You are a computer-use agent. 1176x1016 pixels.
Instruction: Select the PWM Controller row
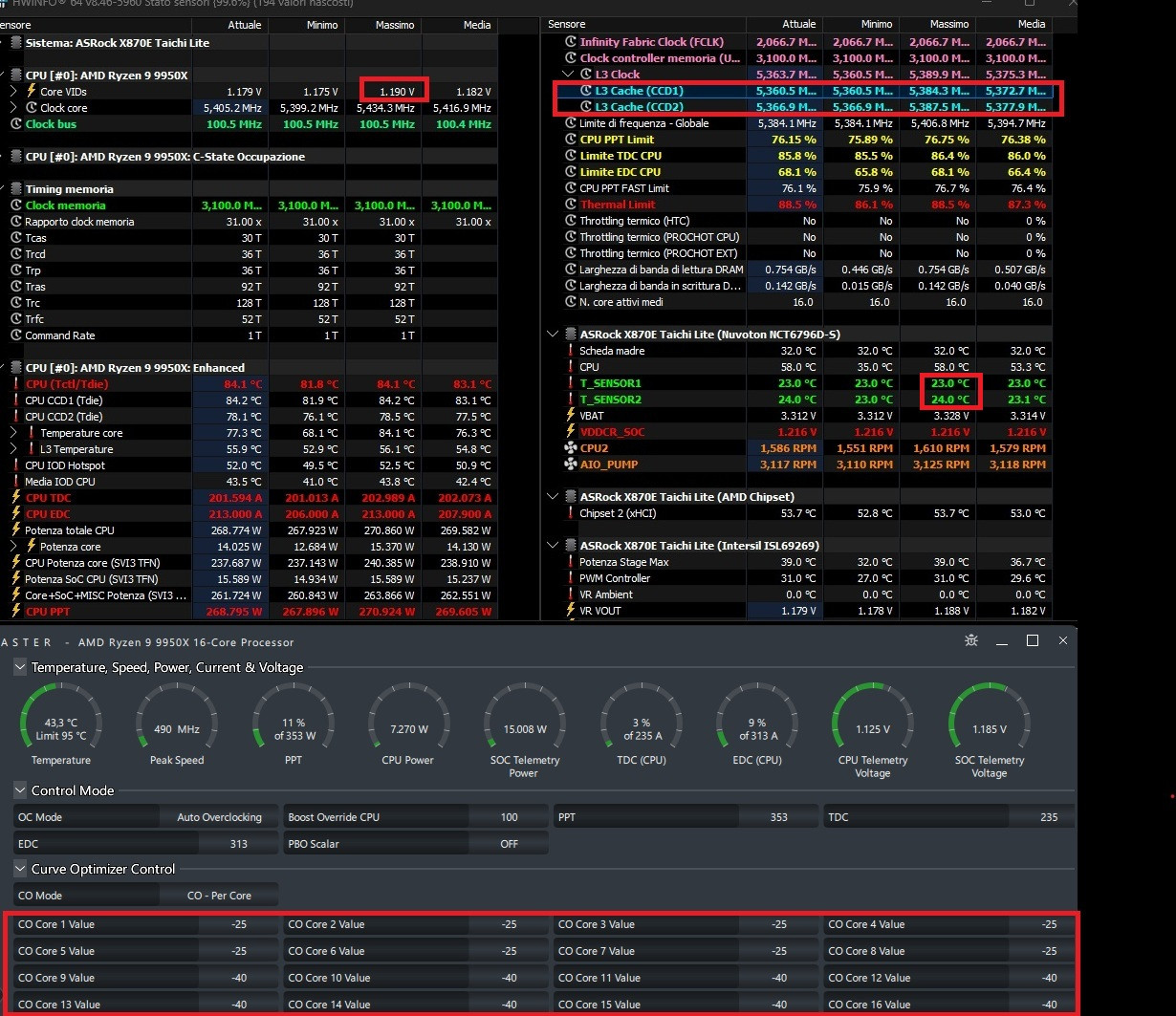[799, 578]
